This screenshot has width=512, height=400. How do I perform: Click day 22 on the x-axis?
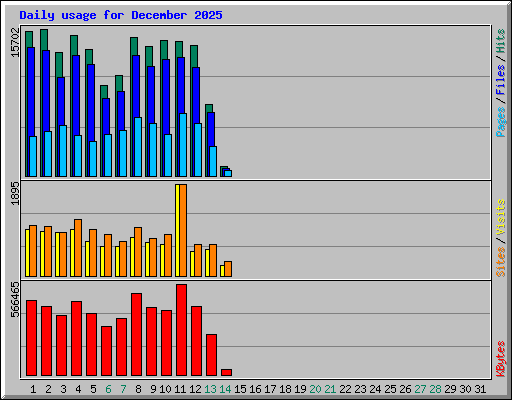point(345,389)
